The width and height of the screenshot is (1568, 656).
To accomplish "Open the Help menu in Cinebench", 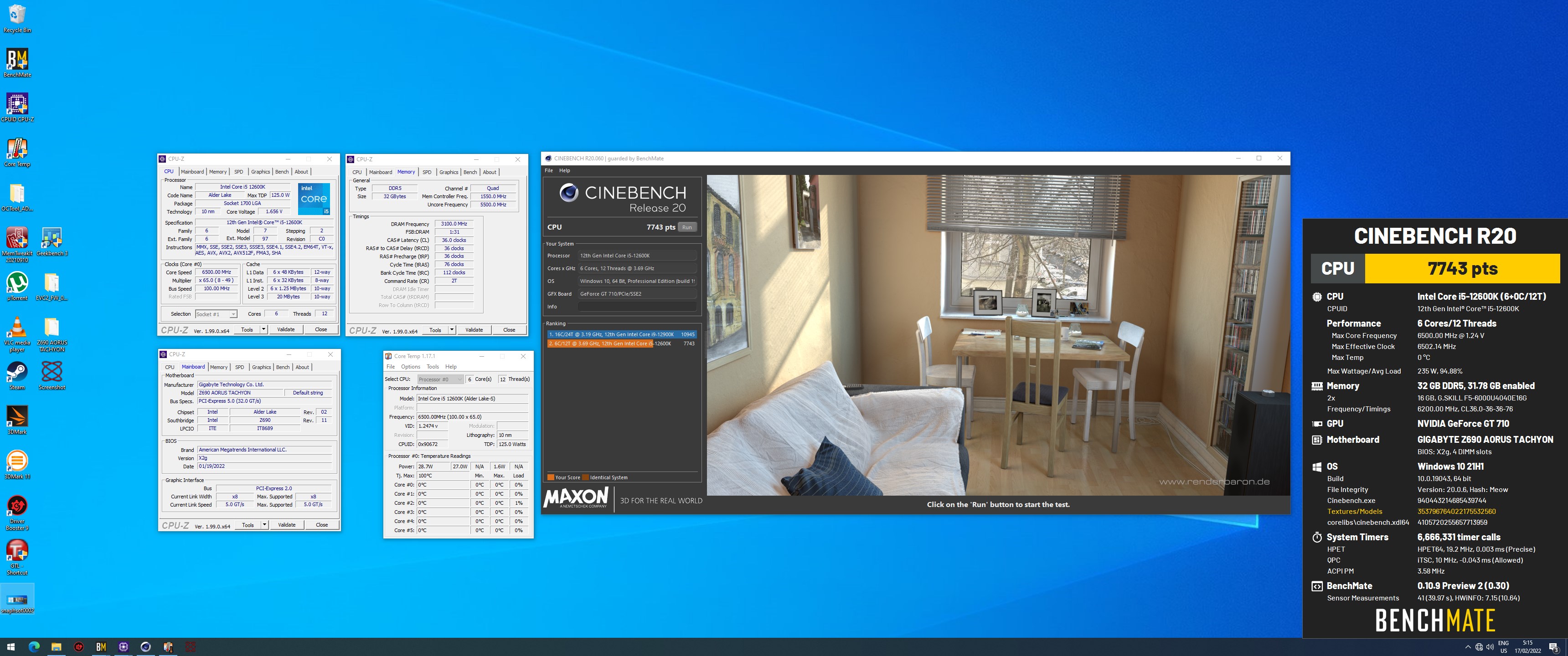I will click(x=565, y=170).
